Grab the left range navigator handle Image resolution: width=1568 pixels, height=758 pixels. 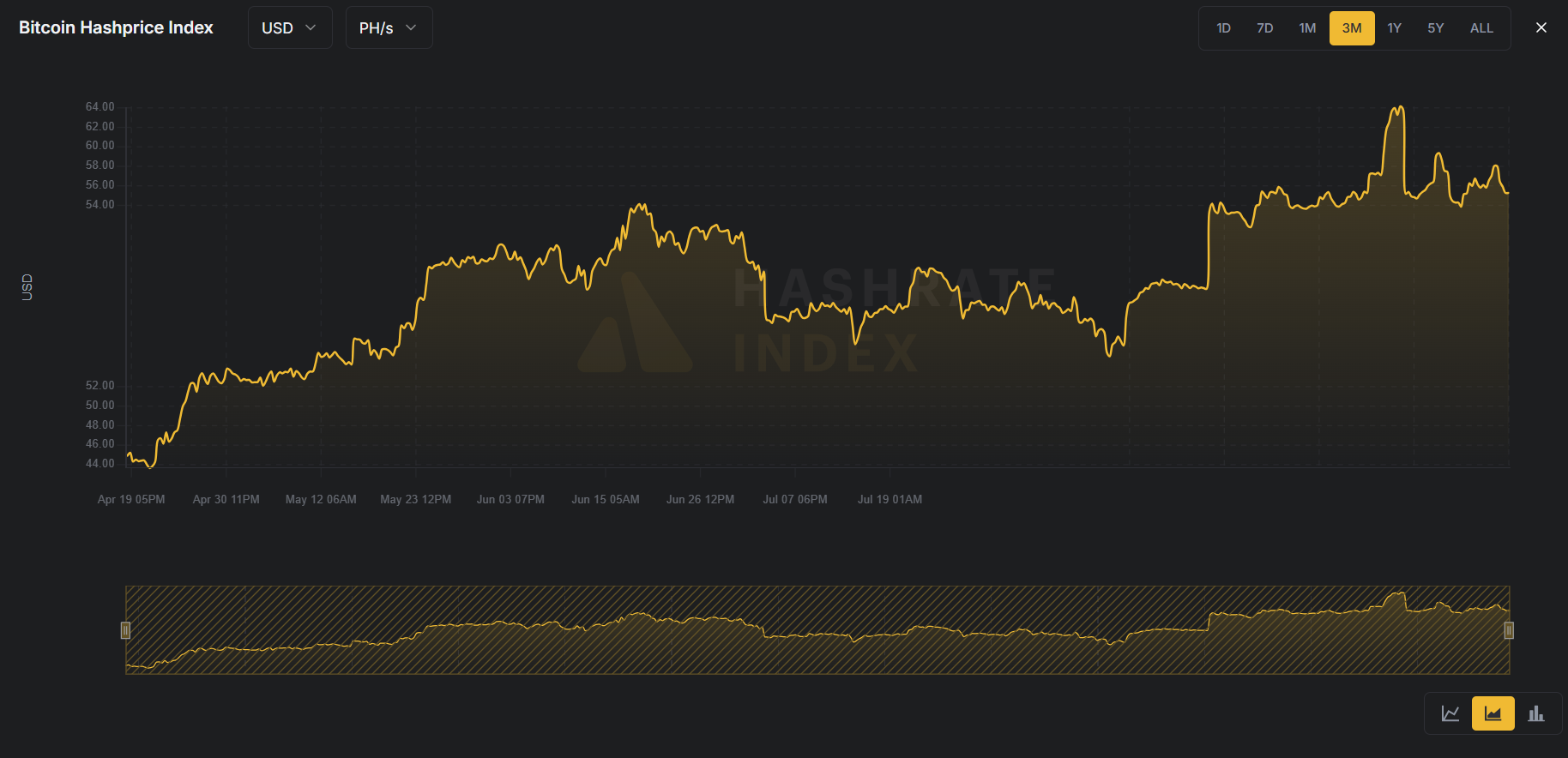[125, 630]
